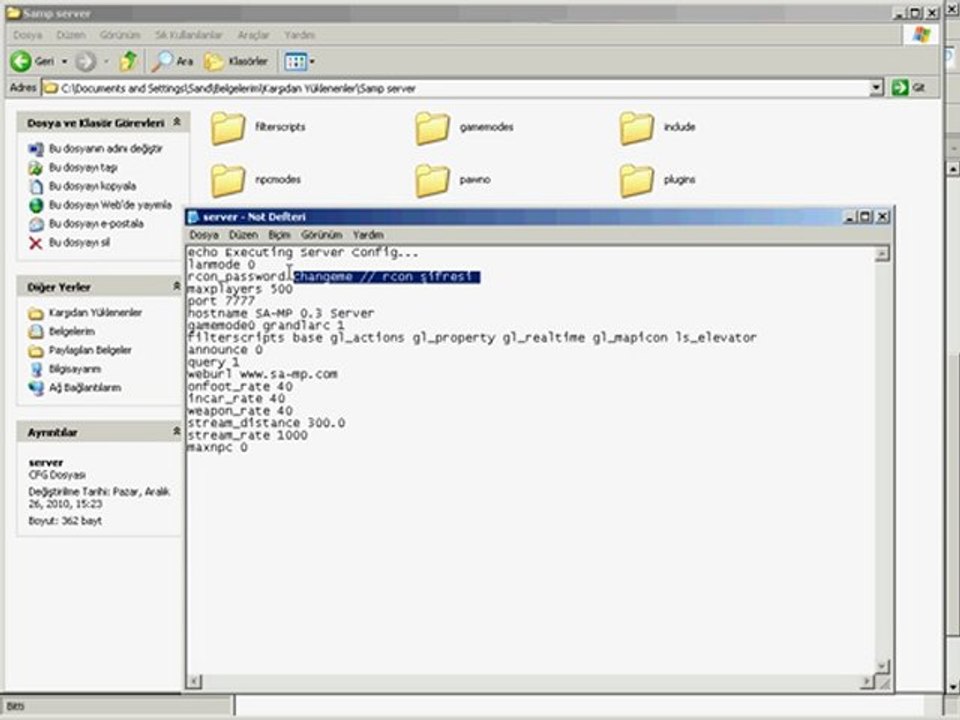
Task: Maximize the server Notepad window
Action: pyautogui.click(x=865, y=217)
